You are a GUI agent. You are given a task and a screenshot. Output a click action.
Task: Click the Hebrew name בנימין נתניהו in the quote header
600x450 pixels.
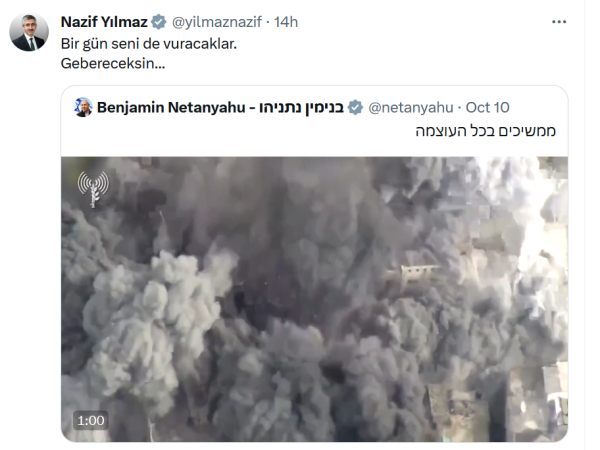coord(302,108)
